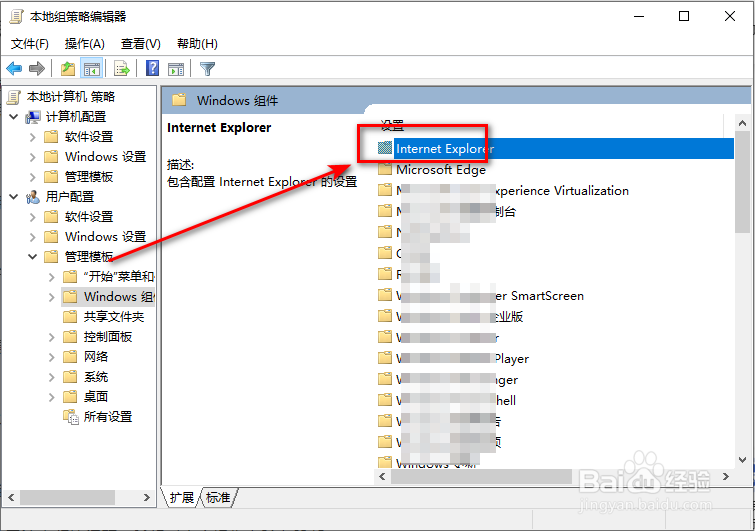Expand Windows 设置 under 计算机配置
This screenshot has height=531, width=755.
32,157
